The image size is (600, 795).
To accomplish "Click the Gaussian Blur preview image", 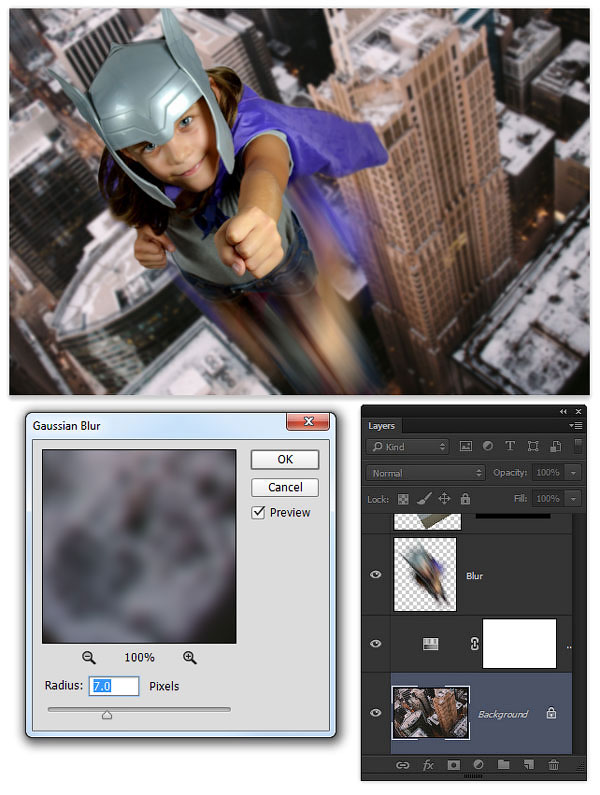I will click(x=139, y=546).
